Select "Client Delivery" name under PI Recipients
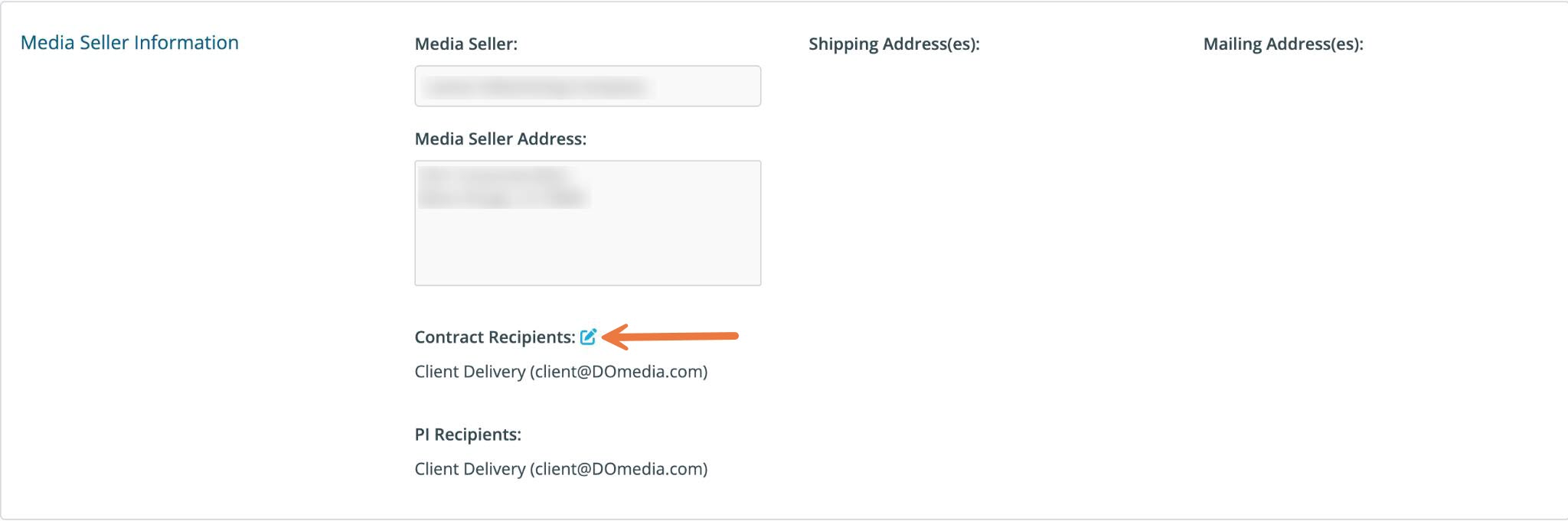 469,469
